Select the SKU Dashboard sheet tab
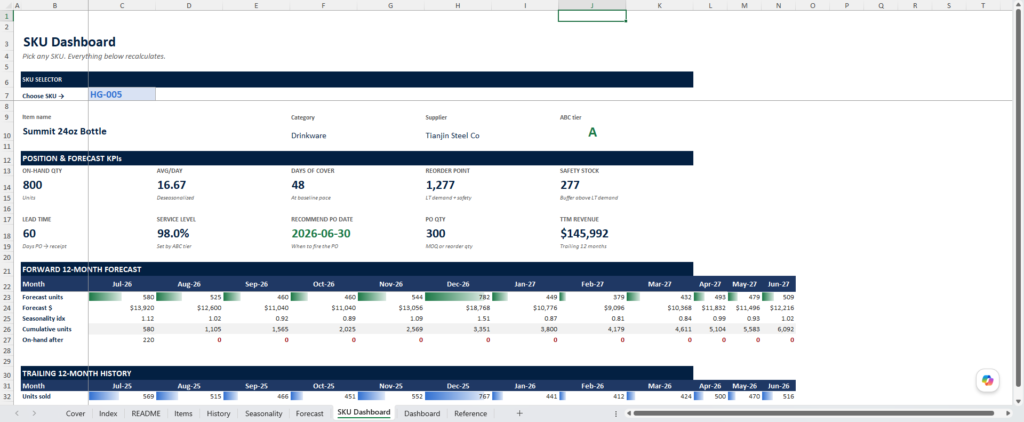1024x422 pixels. coord(364,413)
